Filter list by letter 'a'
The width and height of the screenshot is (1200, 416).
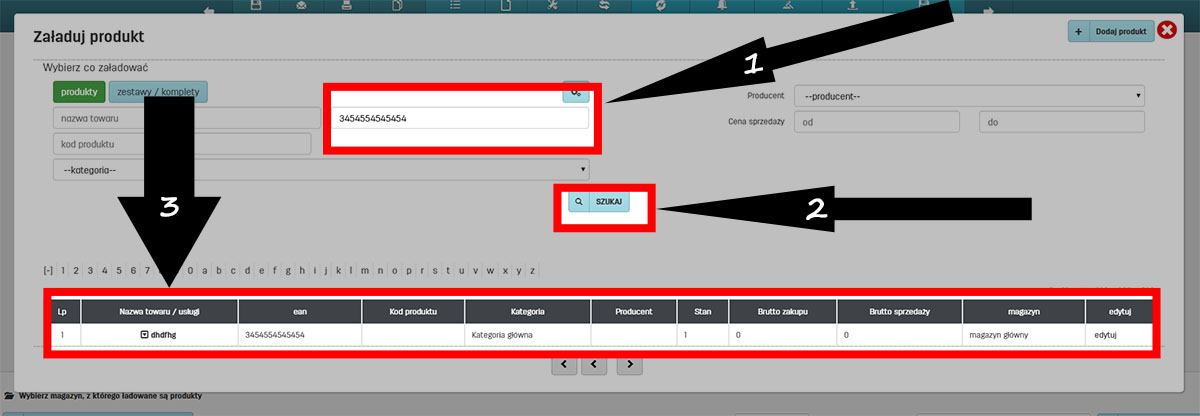(x=205, y=270)
